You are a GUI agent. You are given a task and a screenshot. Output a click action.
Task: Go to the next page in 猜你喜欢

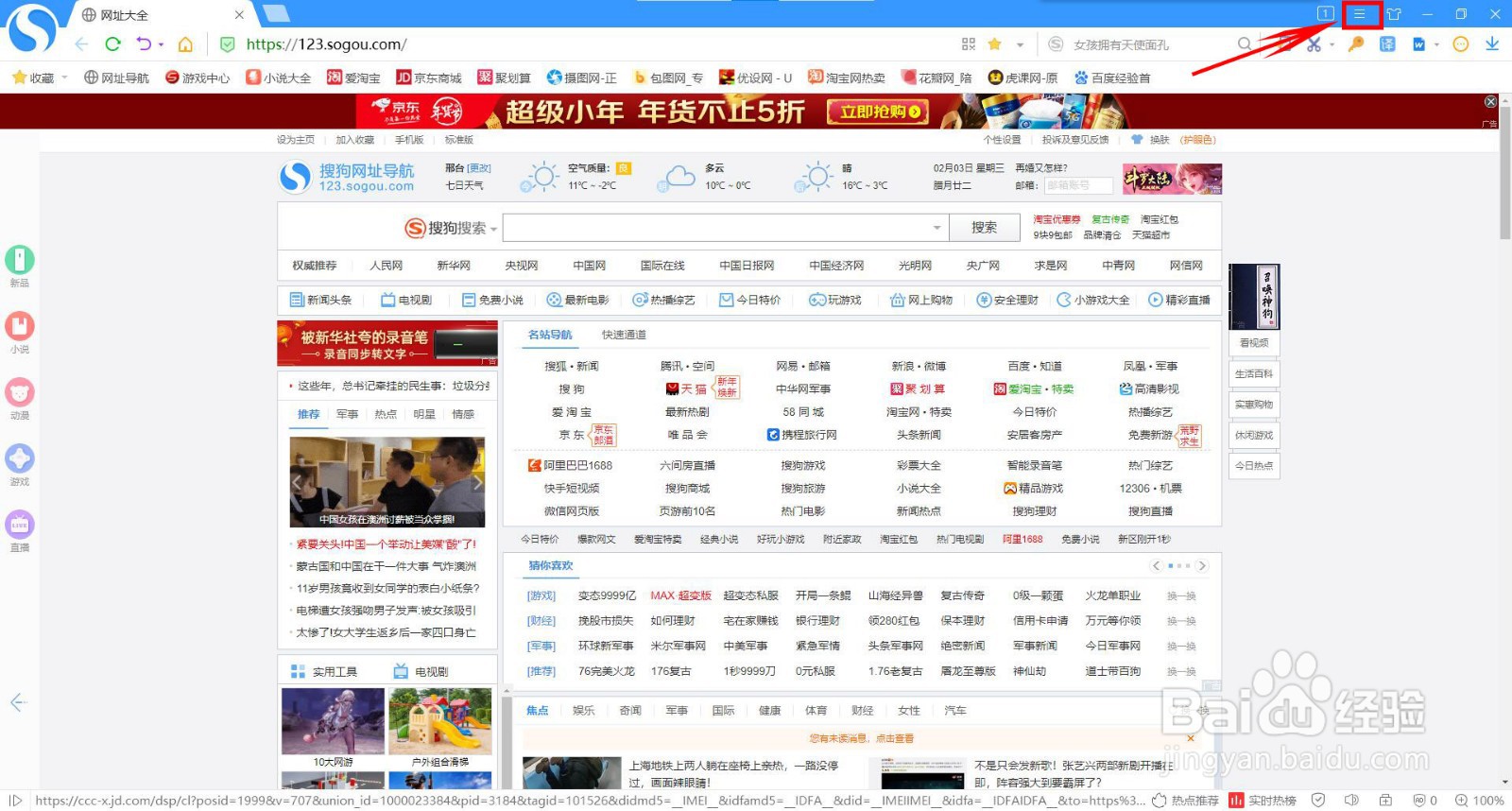pos(1201,565)
